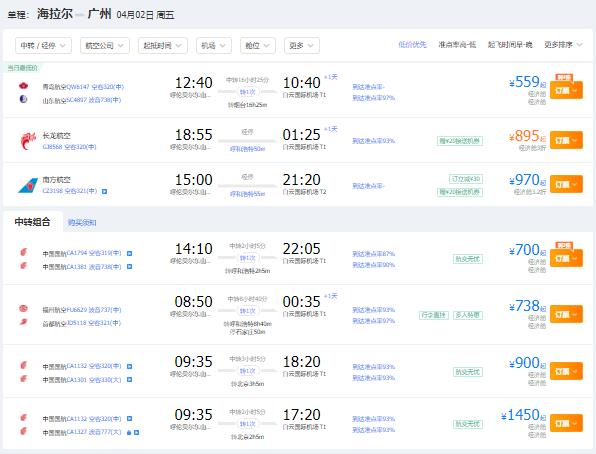Click the 福州航空 logo beside FU6629

[x=24, y=308]
